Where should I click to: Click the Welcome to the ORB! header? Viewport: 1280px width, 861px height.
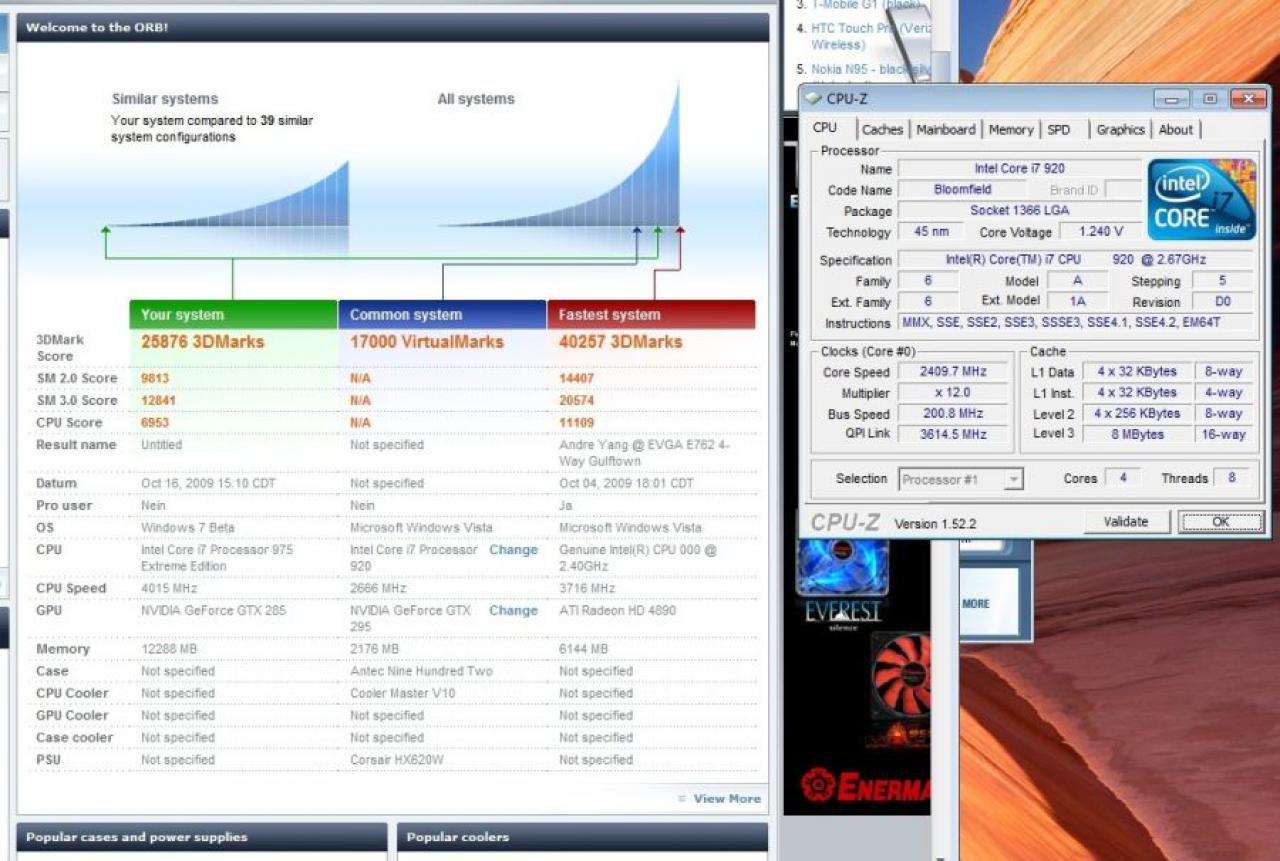393,27
